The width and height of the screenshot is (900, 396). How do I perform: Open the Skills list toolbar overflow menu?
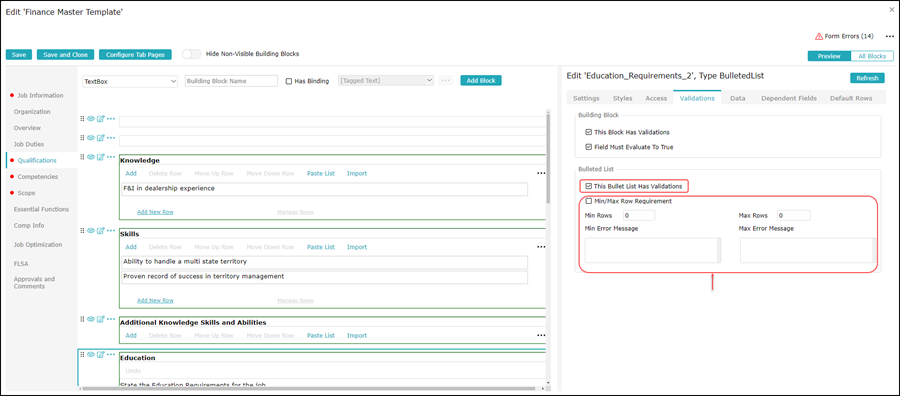pos(541,247)
